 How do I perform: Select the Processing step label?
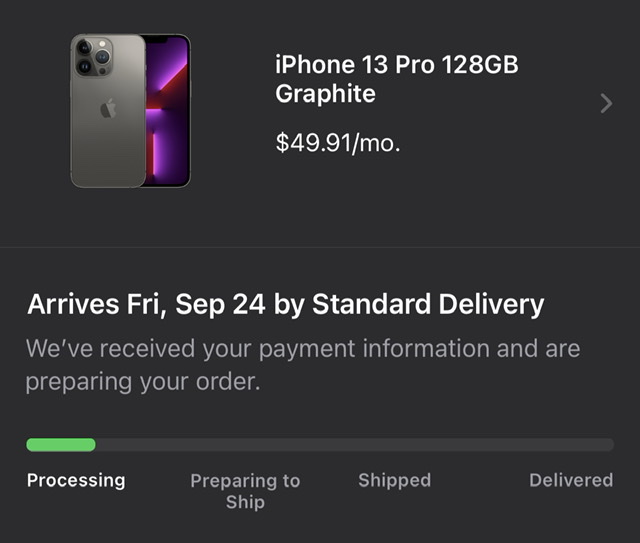pyautogui.click(x=76, y=480)
